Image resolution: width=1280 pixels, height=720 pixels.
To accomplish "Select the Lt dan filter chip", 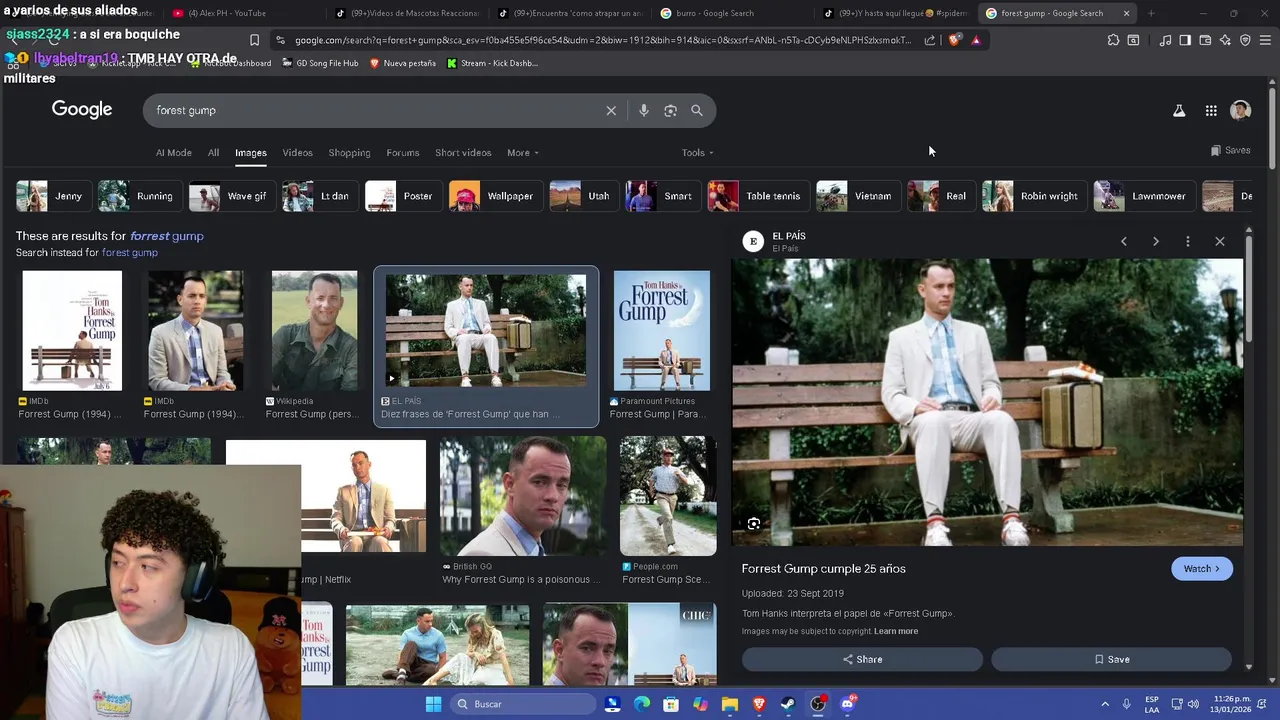I will click(320, 196).
